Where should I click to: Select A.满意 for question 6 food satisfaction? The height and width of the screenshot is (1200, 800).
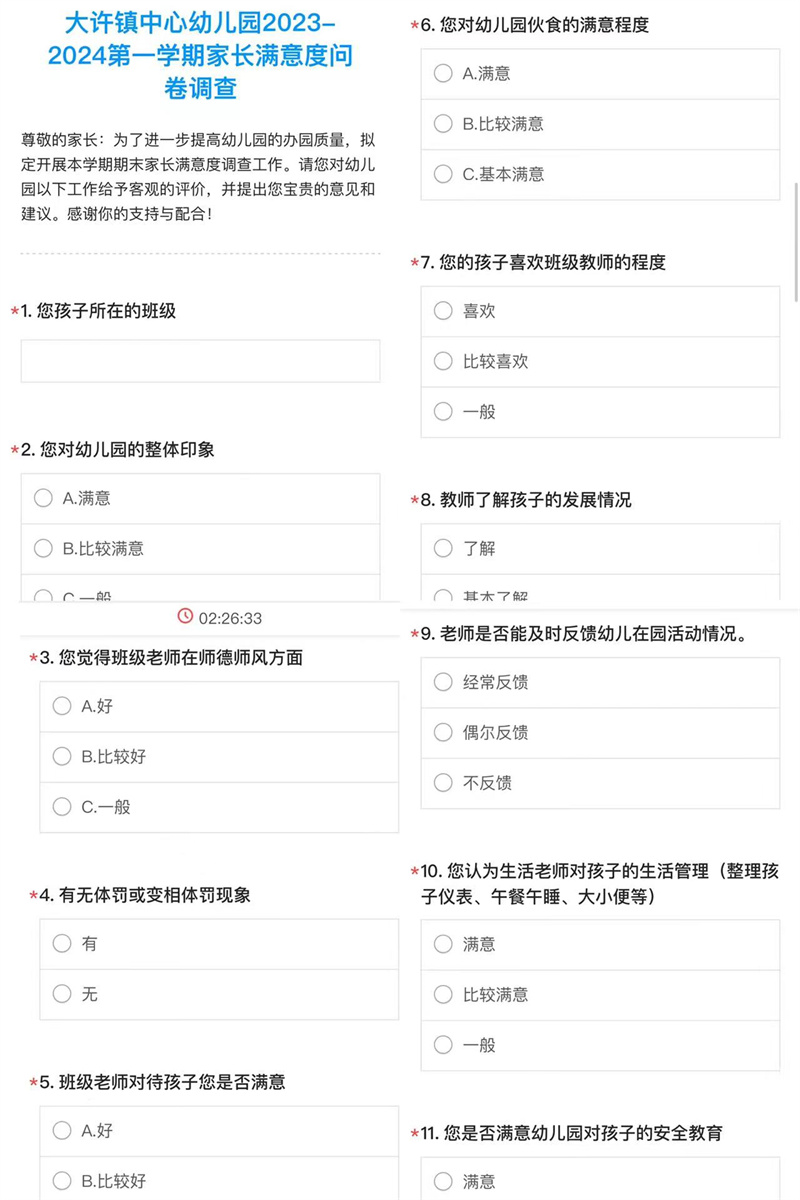coord(443,73)
